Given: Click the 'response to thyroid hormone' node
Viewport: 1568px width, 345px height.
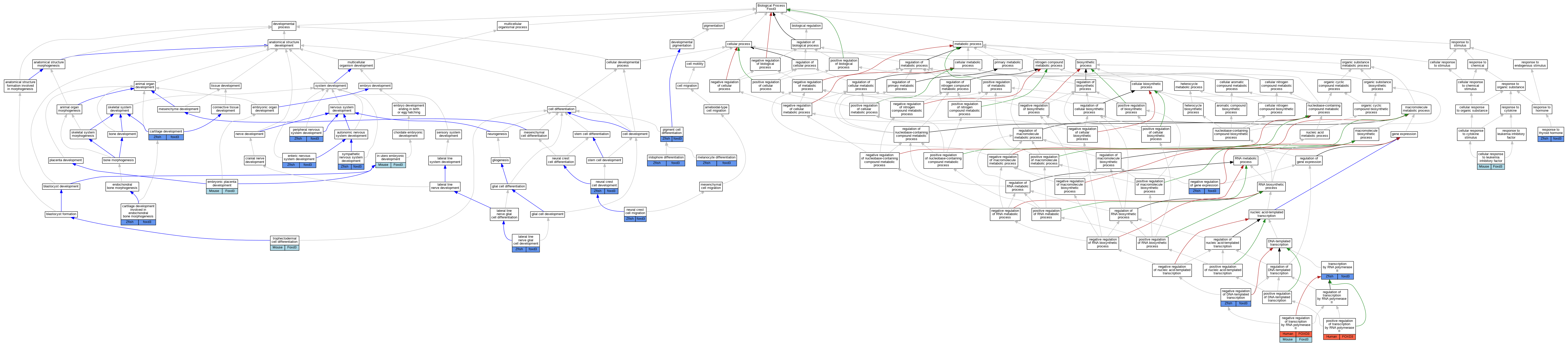Looking at the screenshot, I should [1551, 133].
